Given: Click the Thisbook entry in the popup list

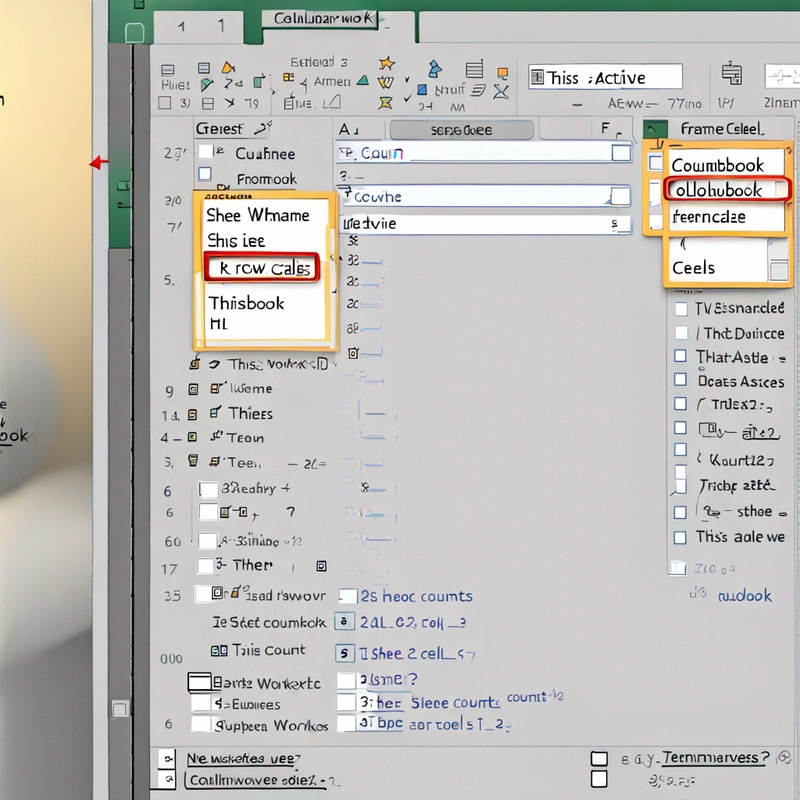Looking at the screenshot, I should [x=246, y=303].
